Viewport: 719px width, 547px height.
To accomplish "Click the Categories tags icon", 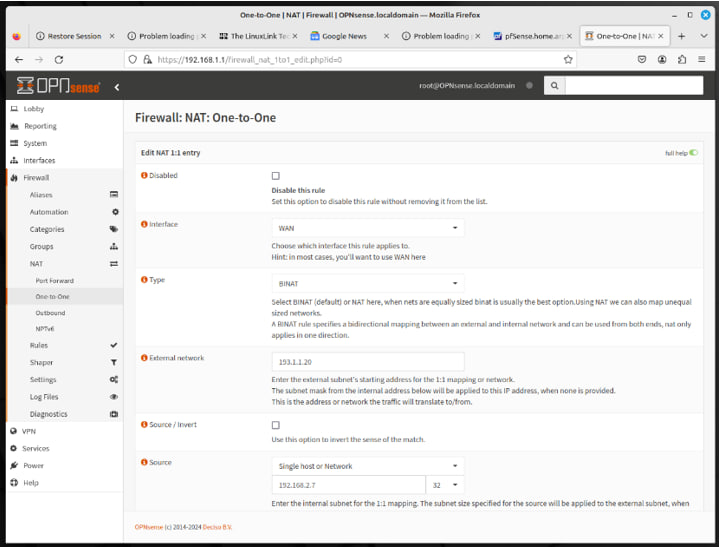I will point(114,229).
